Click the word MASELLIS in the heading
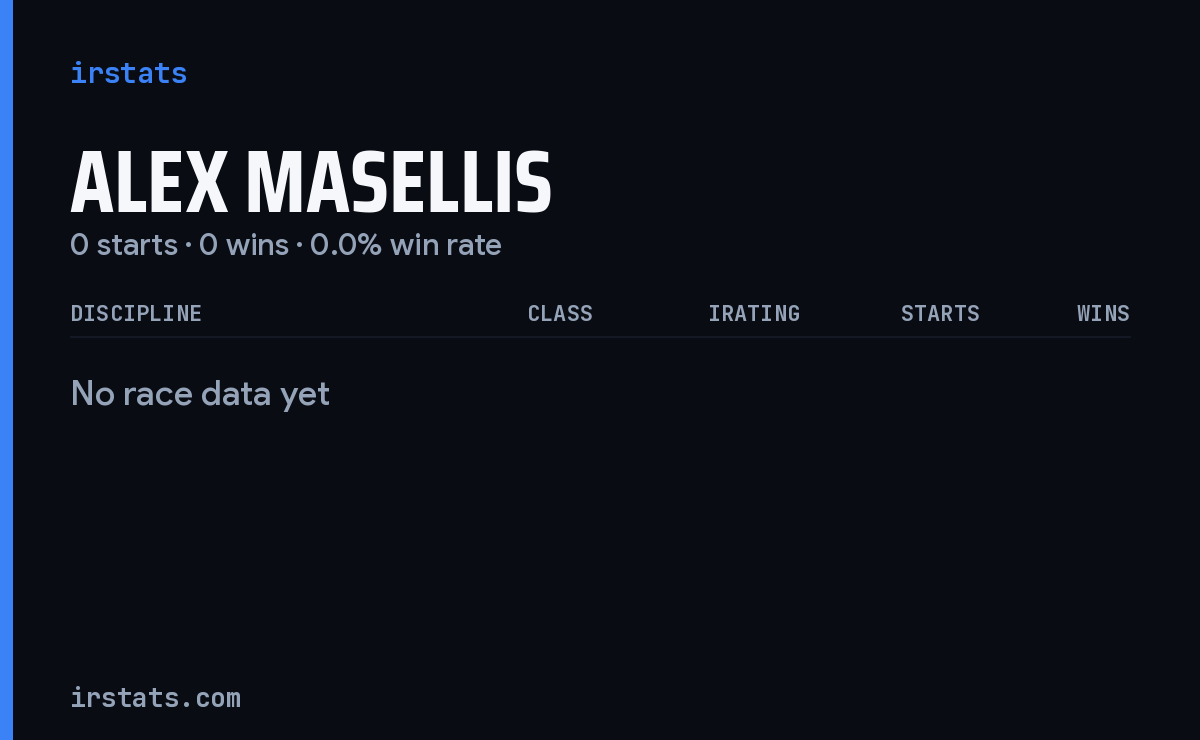The width and height of the screenshot is (1200, 740). (x=399, y=183)
